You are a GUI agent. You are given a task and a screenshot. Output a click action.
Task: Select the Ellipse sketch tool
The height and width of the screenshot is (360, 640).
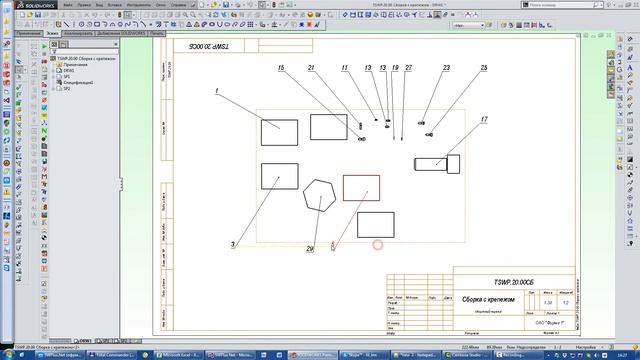[212, 24]
